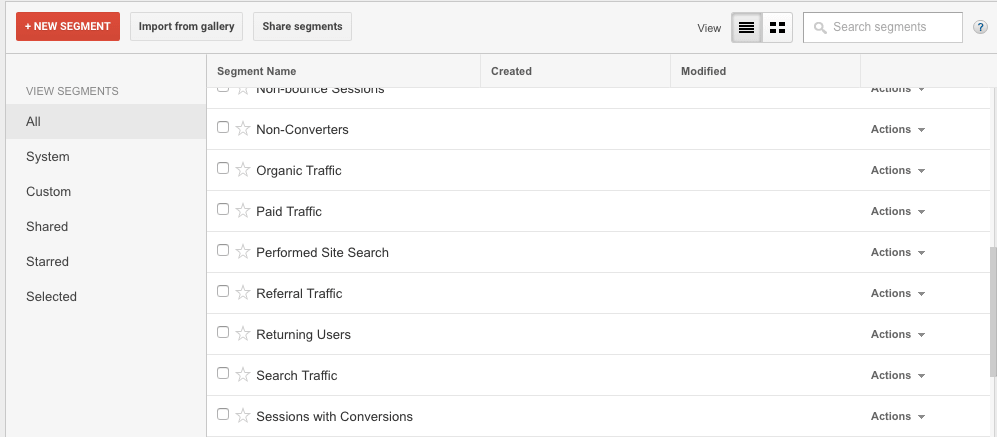Click the New Segment button
This screenshot has width=997, height=437.
point(68,27)
